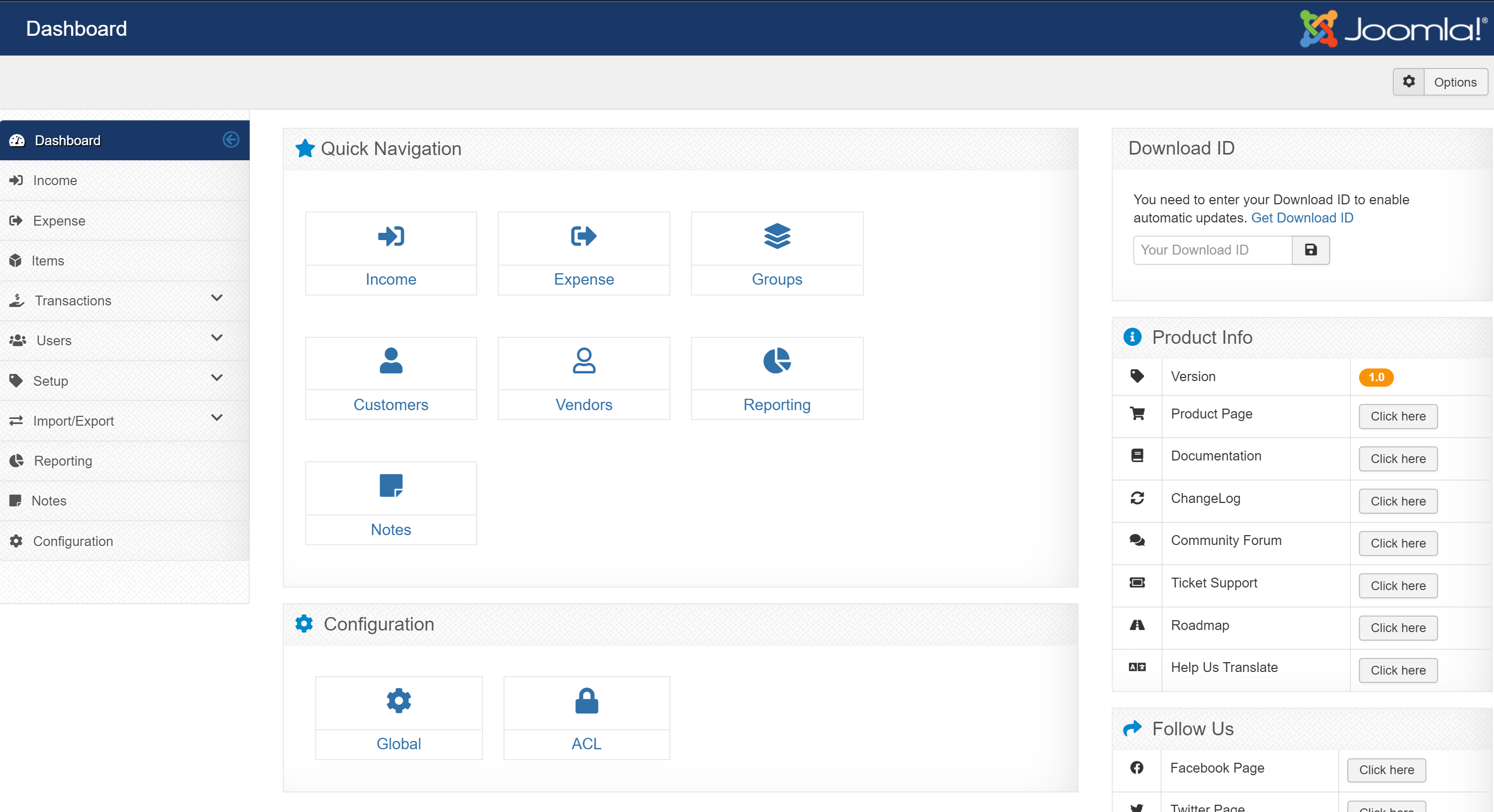
Task: Click the Follow Us share arrow icon
Action: point(1132,729)
